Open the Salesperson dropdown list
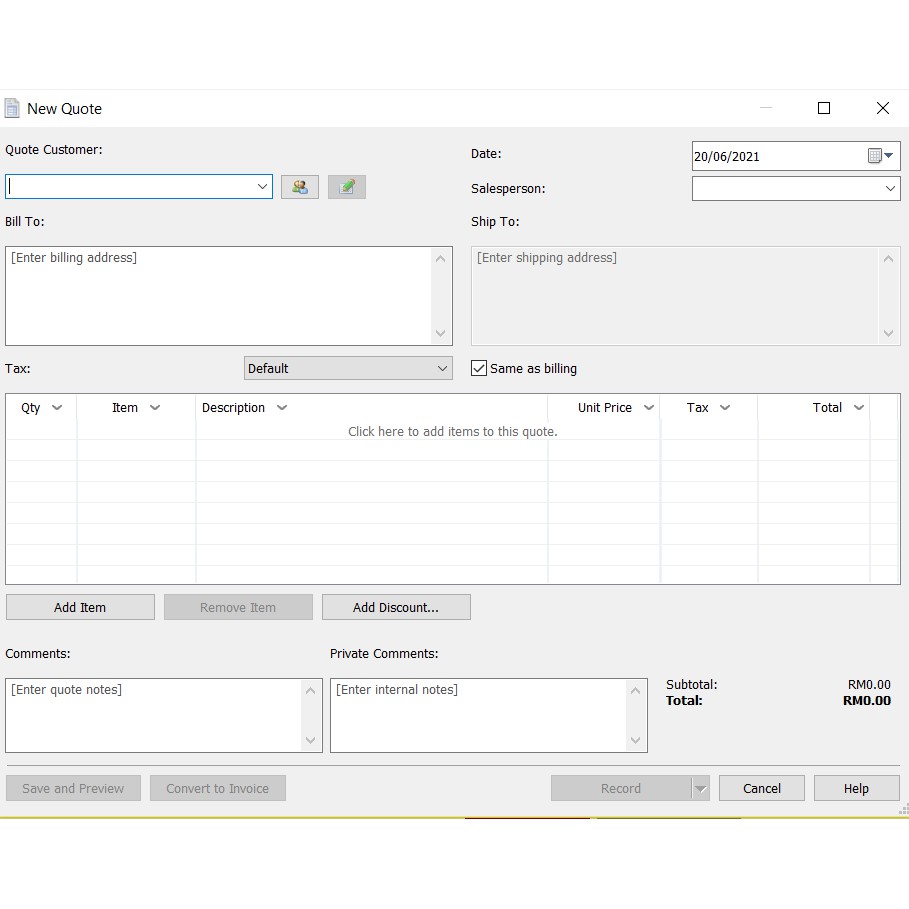 [890, 188]
